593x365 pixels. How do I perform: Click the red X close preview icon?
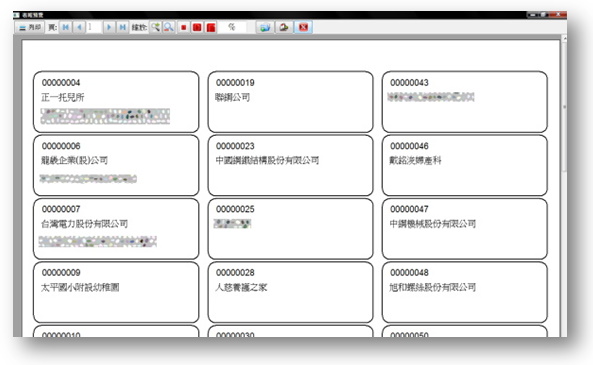[x=303, y=27]
